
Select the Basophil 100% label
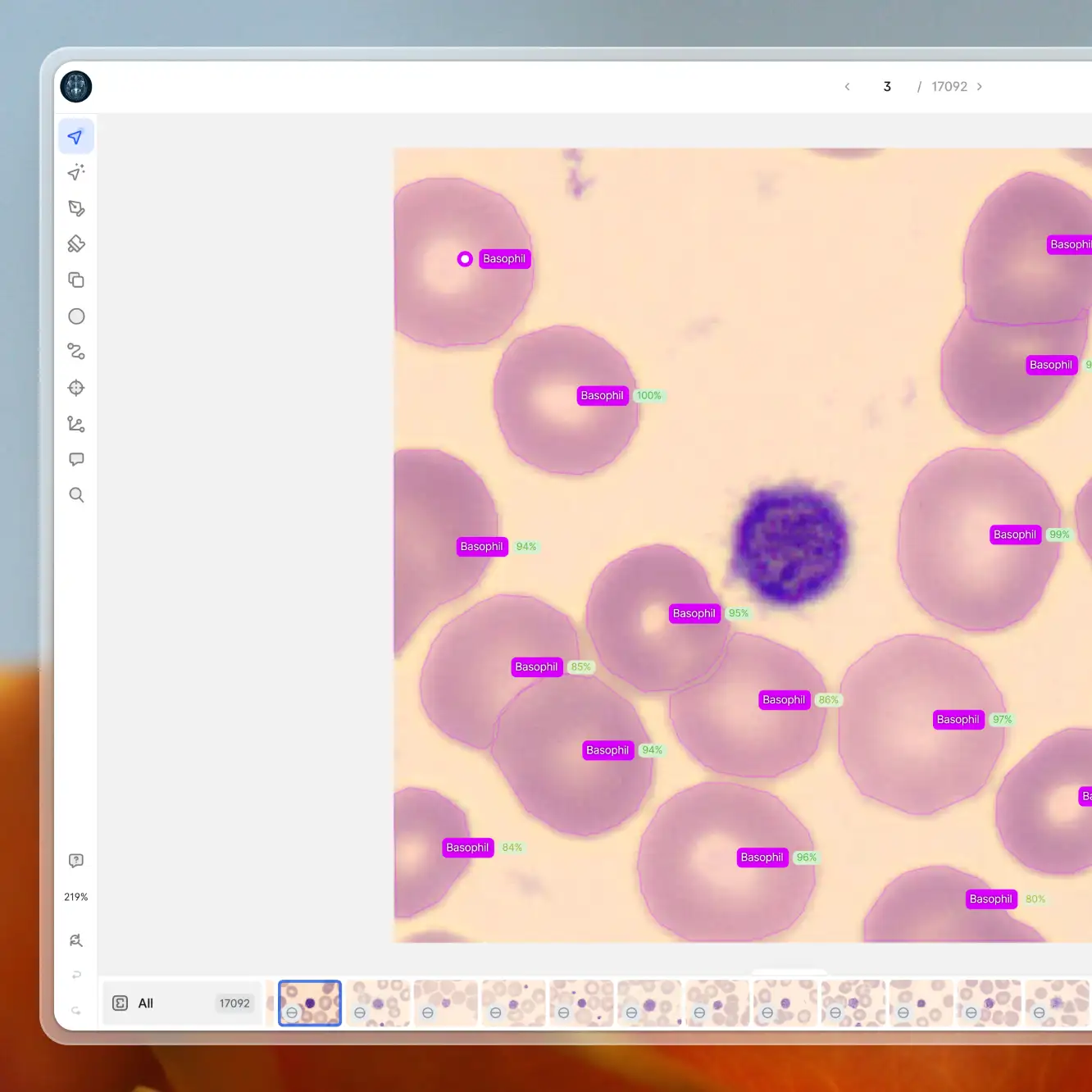(x=602, y=395)
